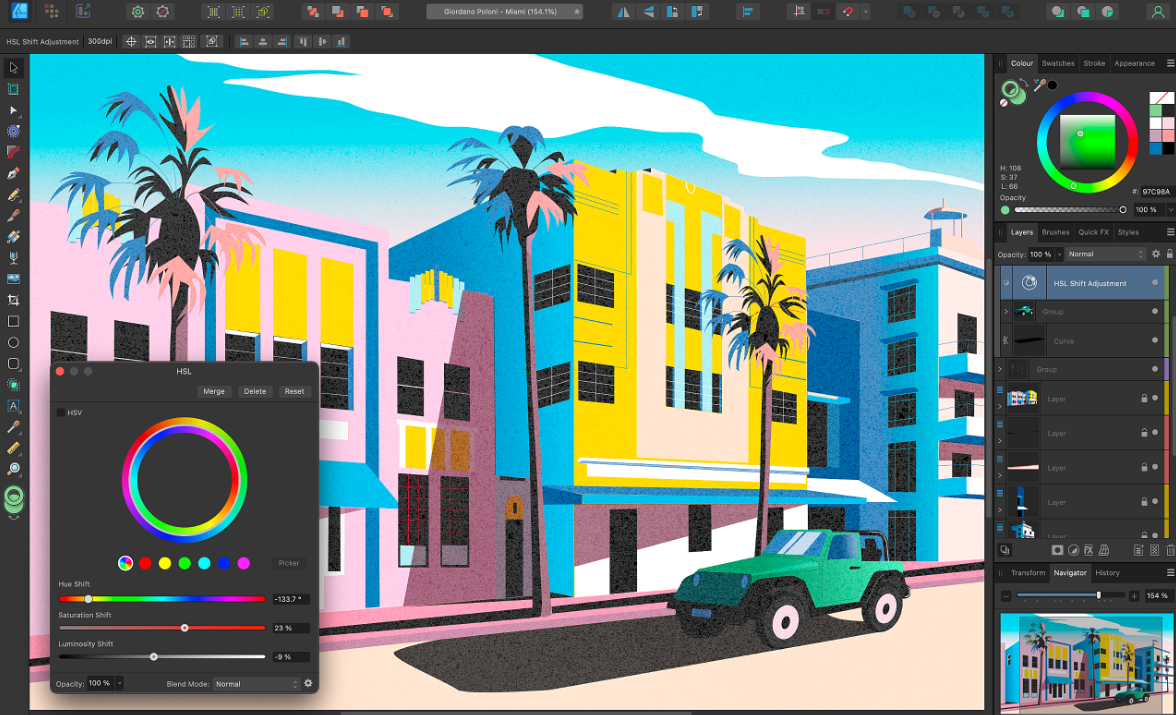Open the History tab
The image size is (1176, 715).
pos(1107,573)
